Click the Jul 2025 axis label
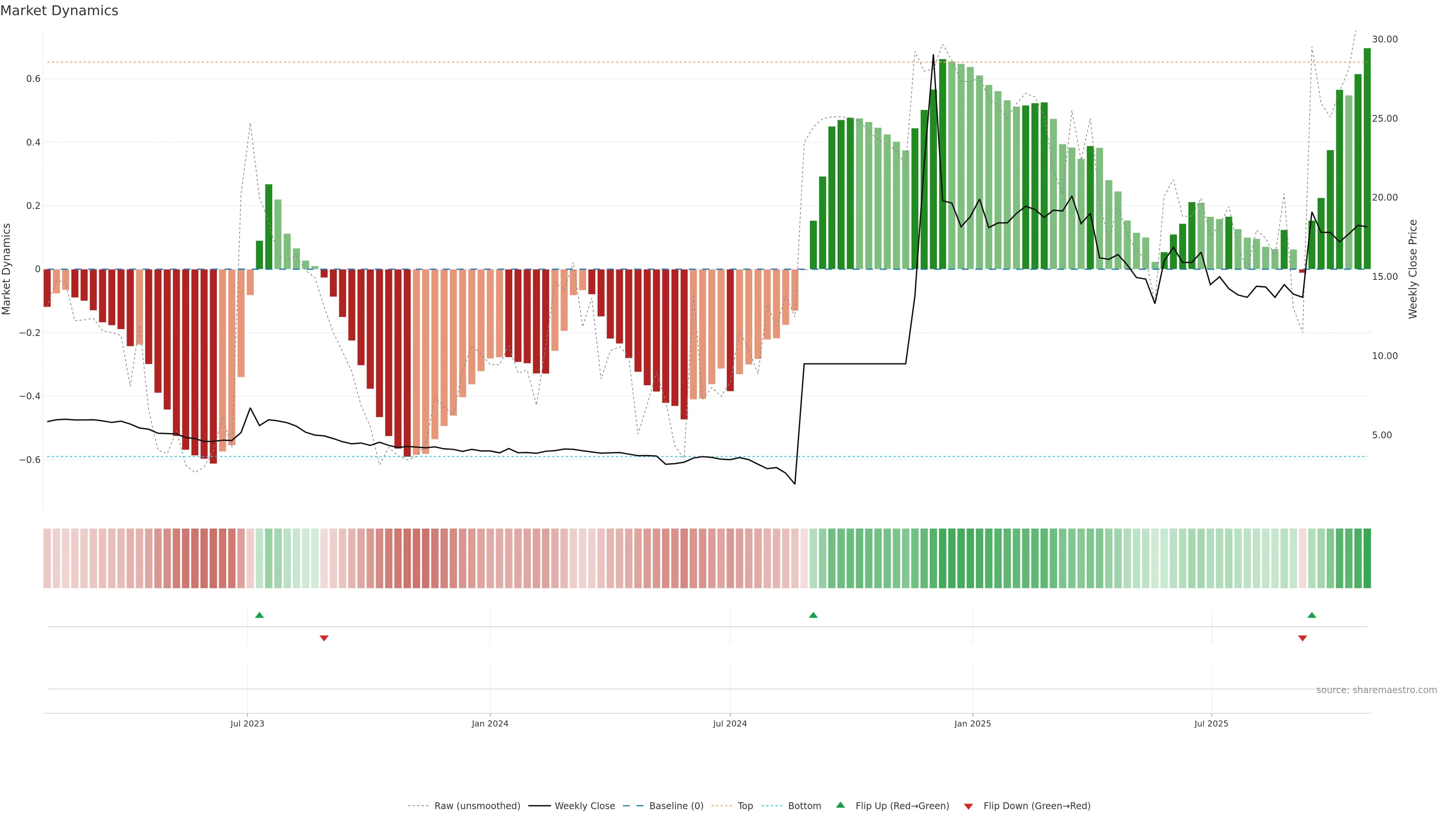Image resolution: width=1456 pixels, height=819 pixels. tap(1211, 723)
